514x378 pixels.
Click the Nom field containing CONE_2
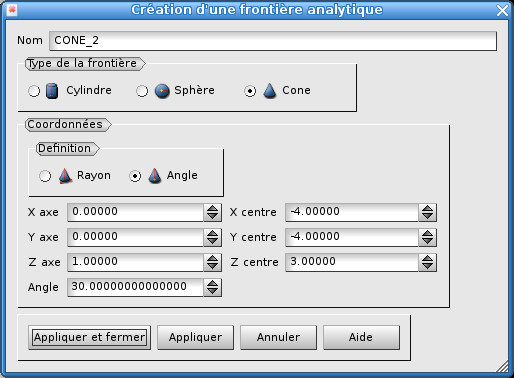(273, 41)
